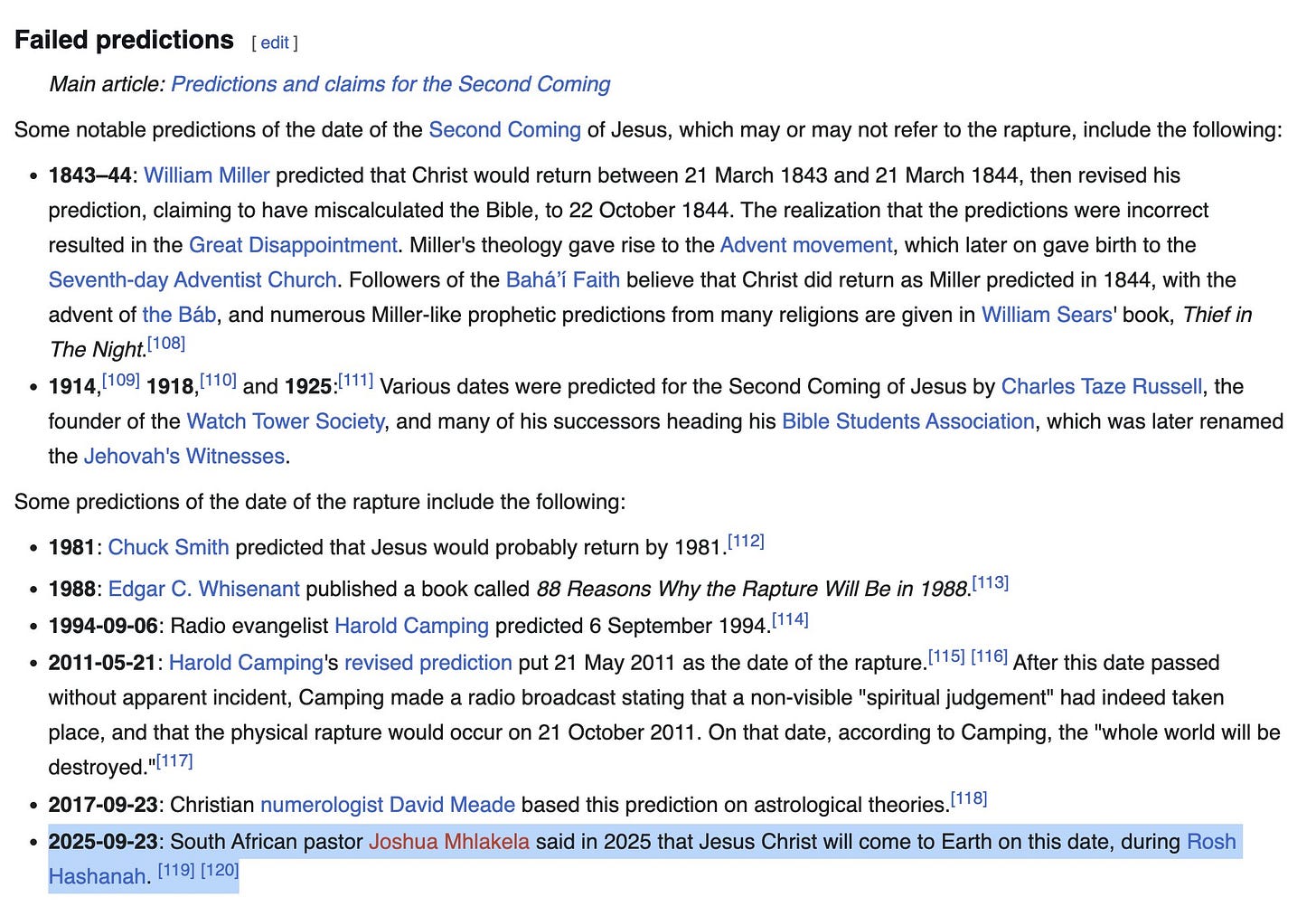Click the bold 2011-05-21 date label

pyautogui.click(x=102, y=663)
